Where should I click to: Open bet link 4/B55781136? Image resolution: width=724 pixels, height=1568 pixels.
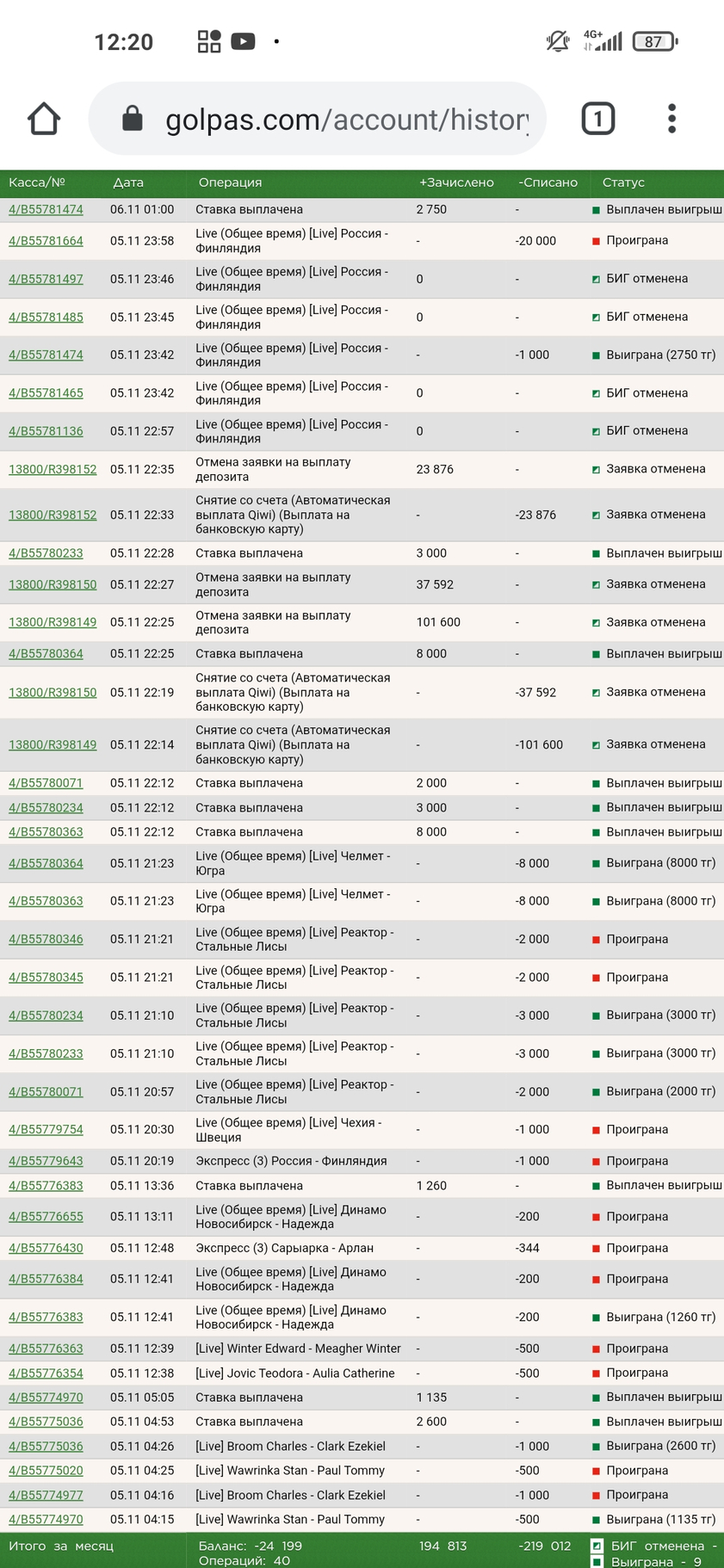[x=46, y=431]
